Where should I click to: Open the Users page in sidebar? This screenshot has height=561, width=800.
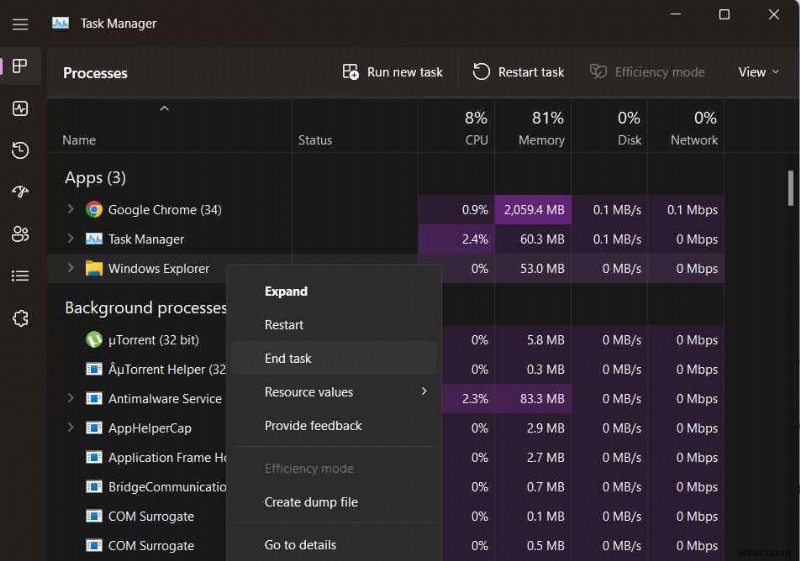click(x=20, y=234)
